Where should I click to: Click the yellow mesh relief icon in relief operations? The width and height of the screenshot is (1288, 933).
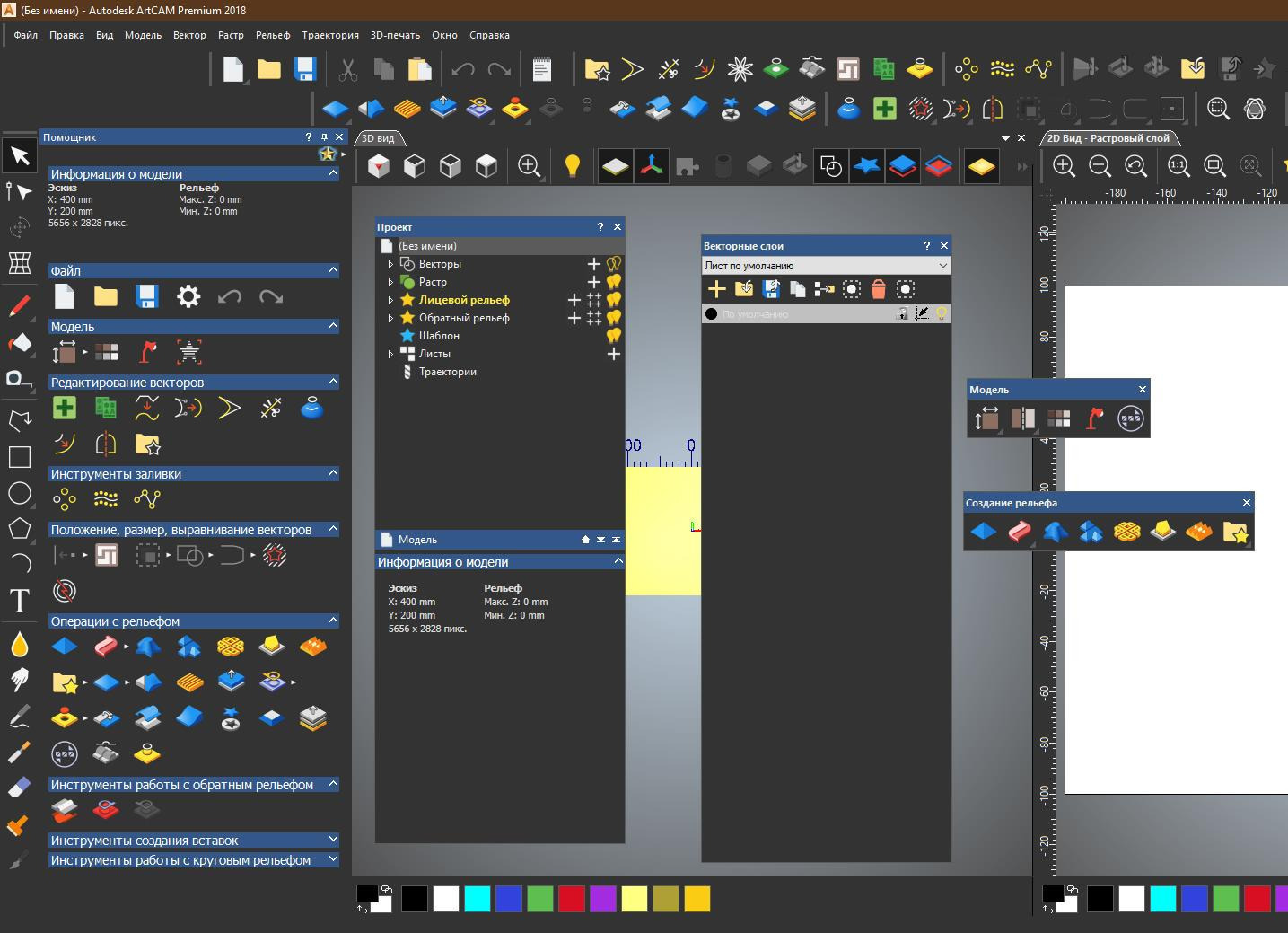[x=231, y=647]
